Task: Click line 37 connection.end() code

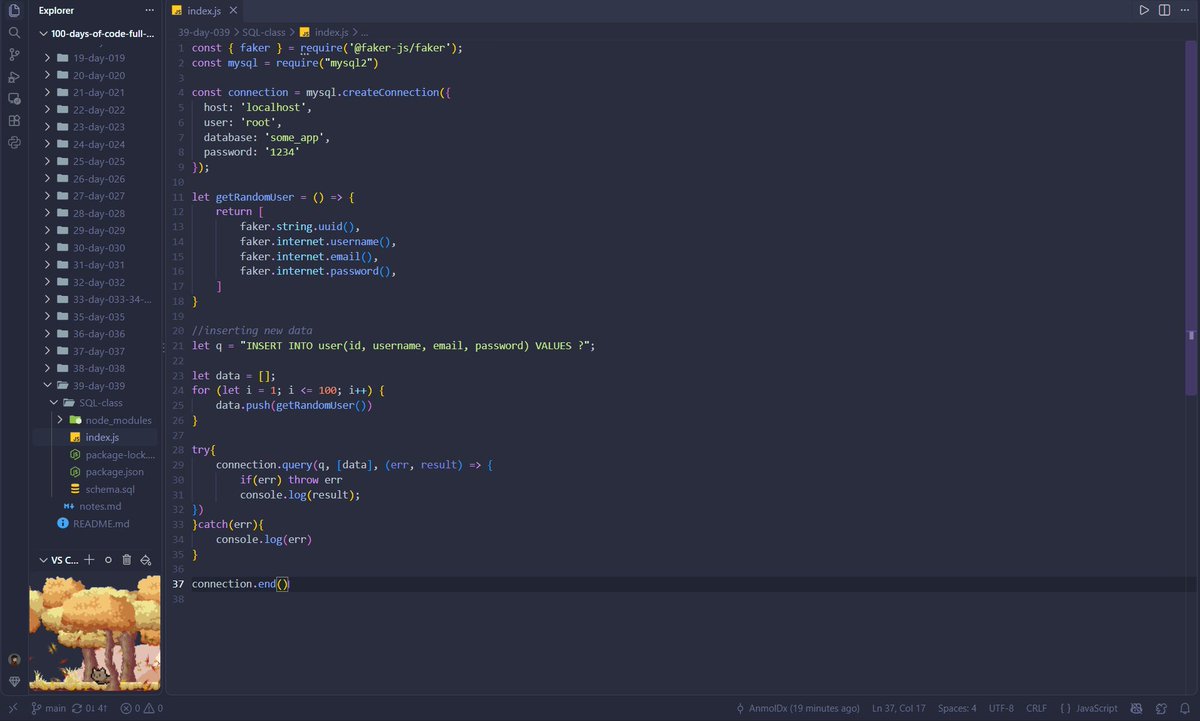Action: pos(240,583)
